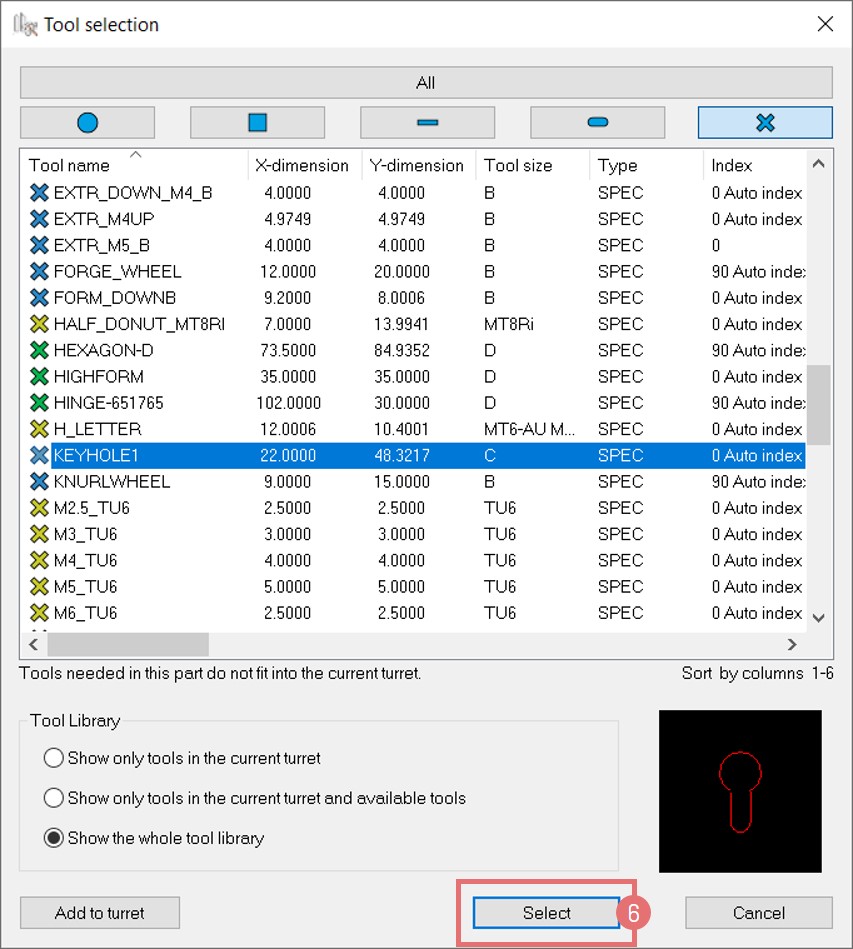Select Show the whole tool library
The width and height of the screenshot is (853, 949).
coord(54,838)
